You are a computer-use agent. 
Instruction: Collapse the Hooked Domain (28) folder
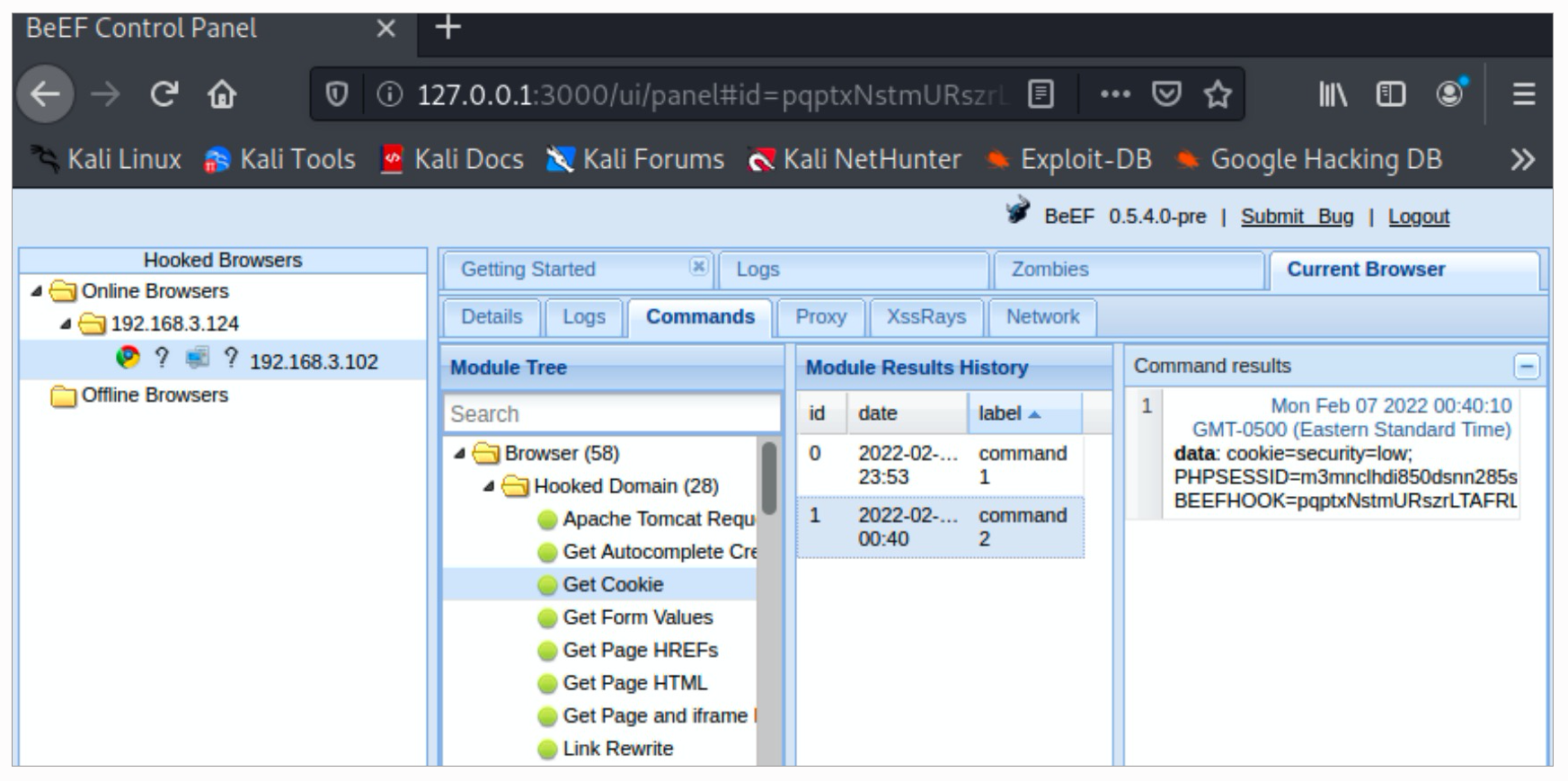tap(488, 486)
